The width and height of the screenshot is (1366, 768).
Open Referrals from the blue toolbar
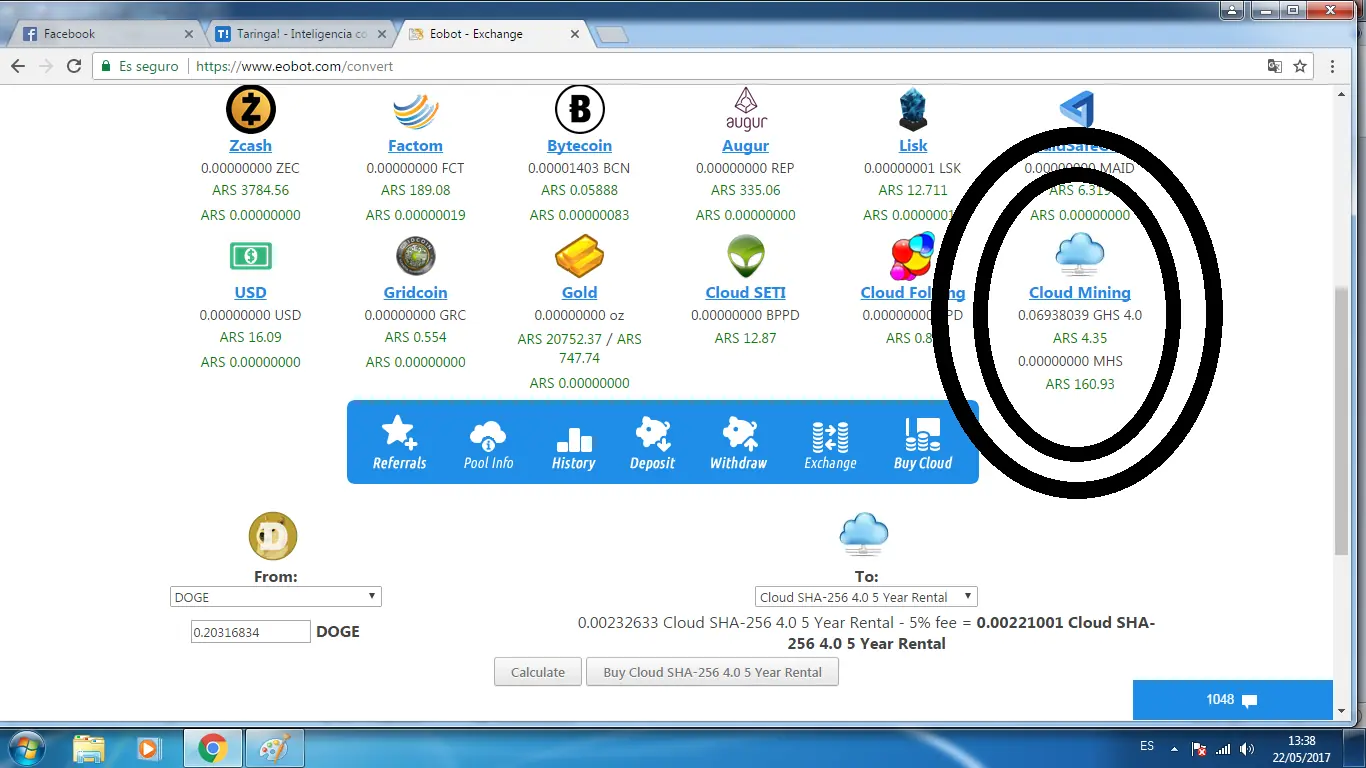[399, 443]
